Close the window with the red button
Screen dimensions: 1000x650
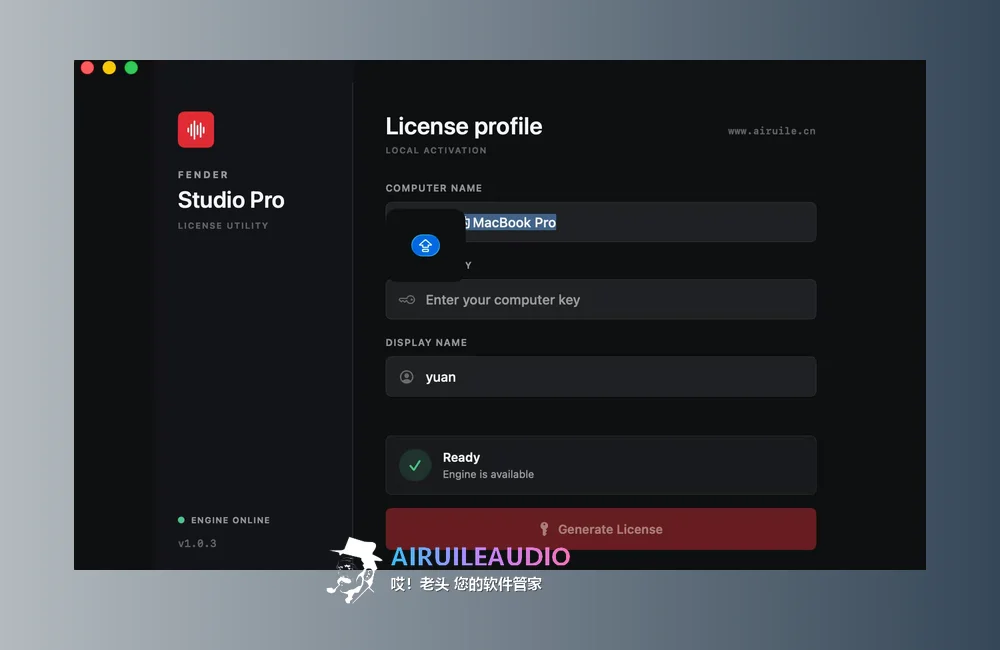coord(87,68)
